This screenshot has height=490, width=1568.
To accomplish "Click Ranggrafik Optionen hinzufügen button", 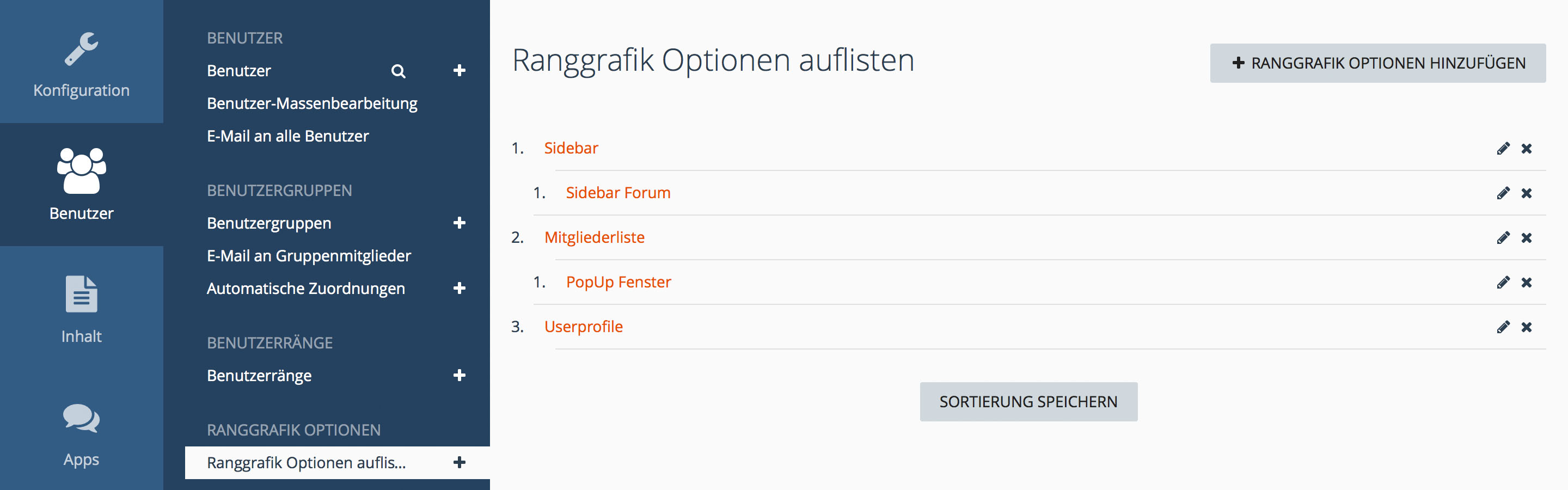I will coord(1377,63).
